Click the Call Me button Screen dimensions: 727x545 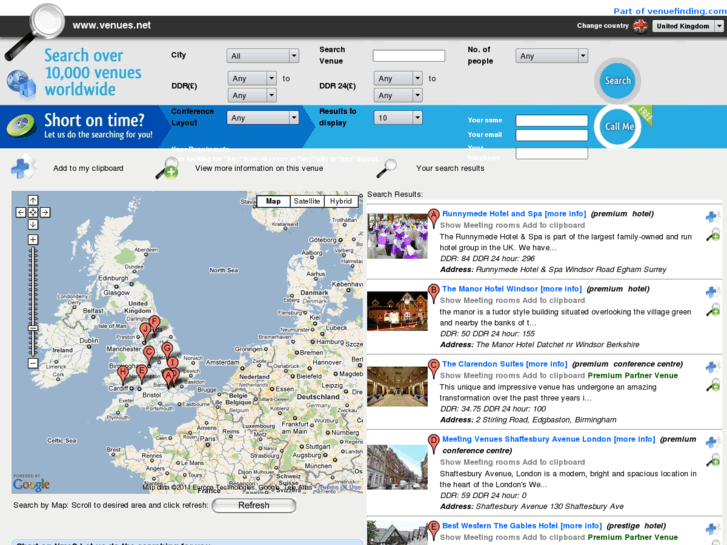pos(619,126)
